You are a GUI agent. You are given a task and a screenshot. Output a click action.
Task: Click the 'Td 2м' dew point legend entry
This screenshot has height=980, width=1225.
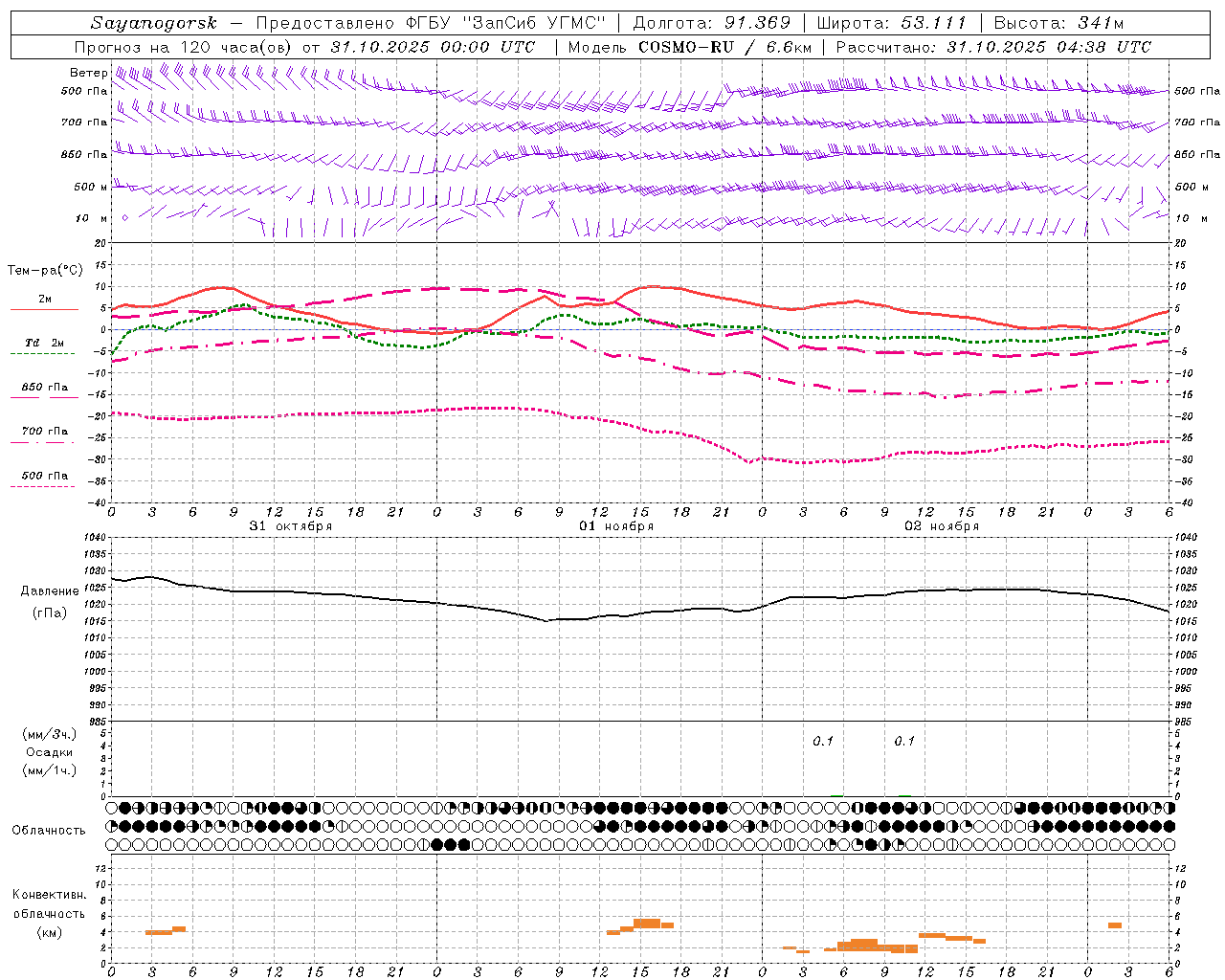point(45,343)
